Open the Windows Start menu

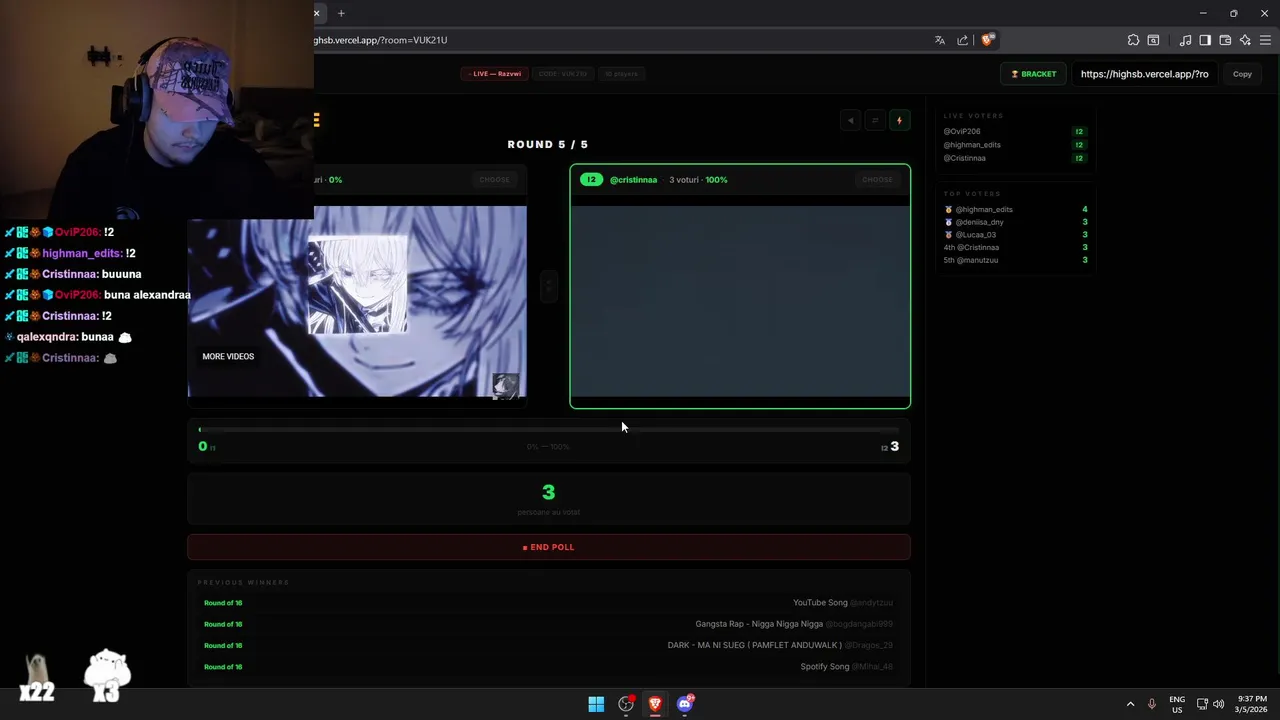tap(596, 704)
